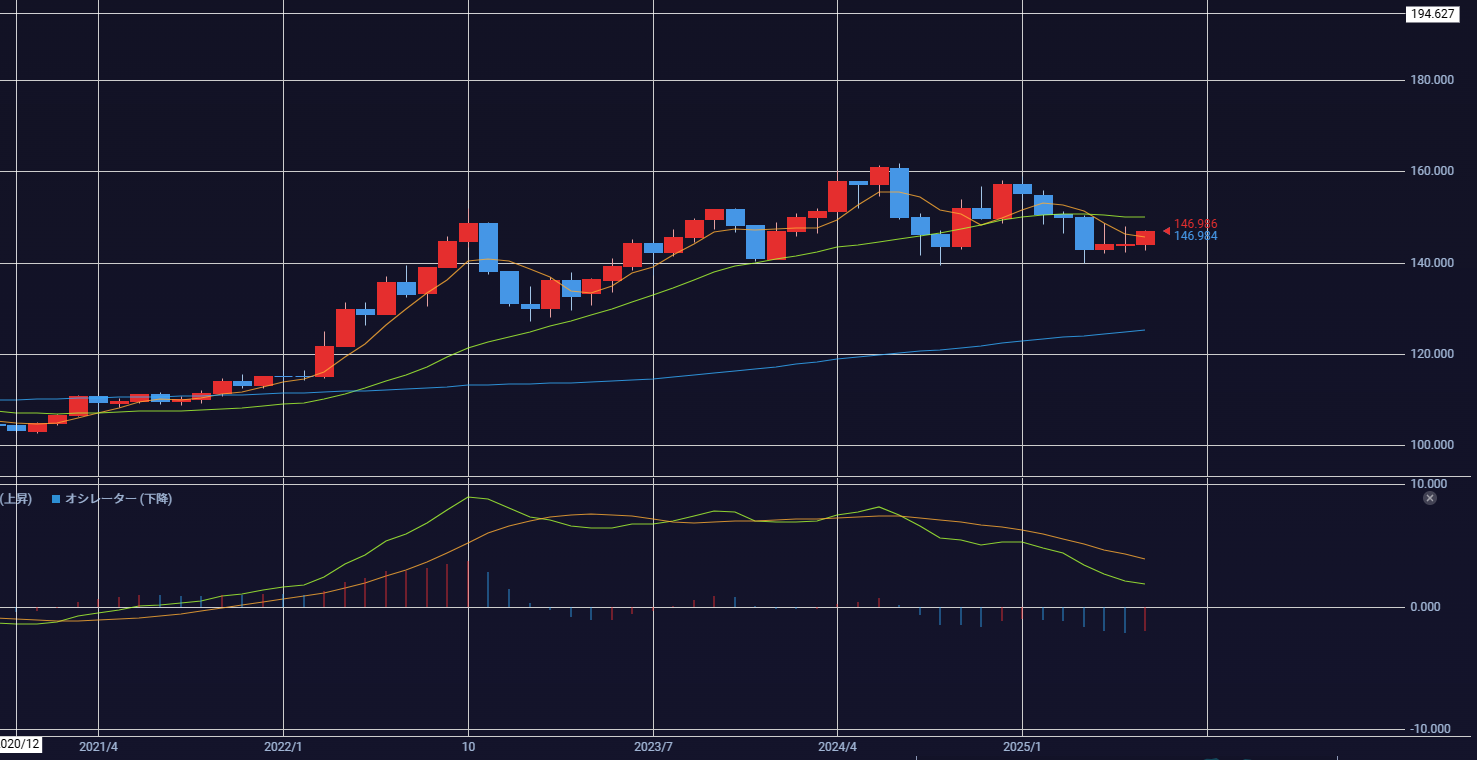Viewport: 1477px width, 760px height.
Task: Click the 2024/4 date axis label
Action: [838, 746]
